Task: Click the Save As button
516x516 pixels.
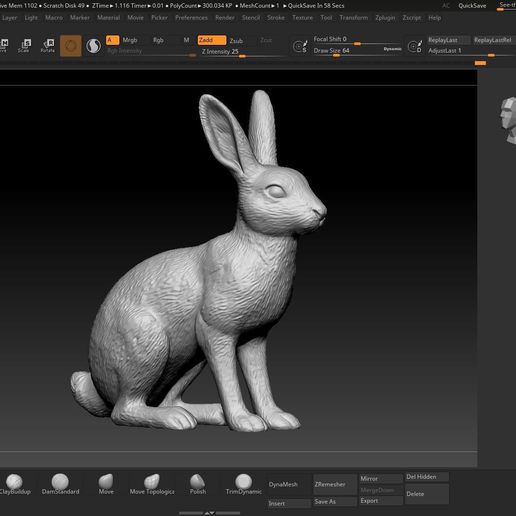Action: [x=335, y=502]
